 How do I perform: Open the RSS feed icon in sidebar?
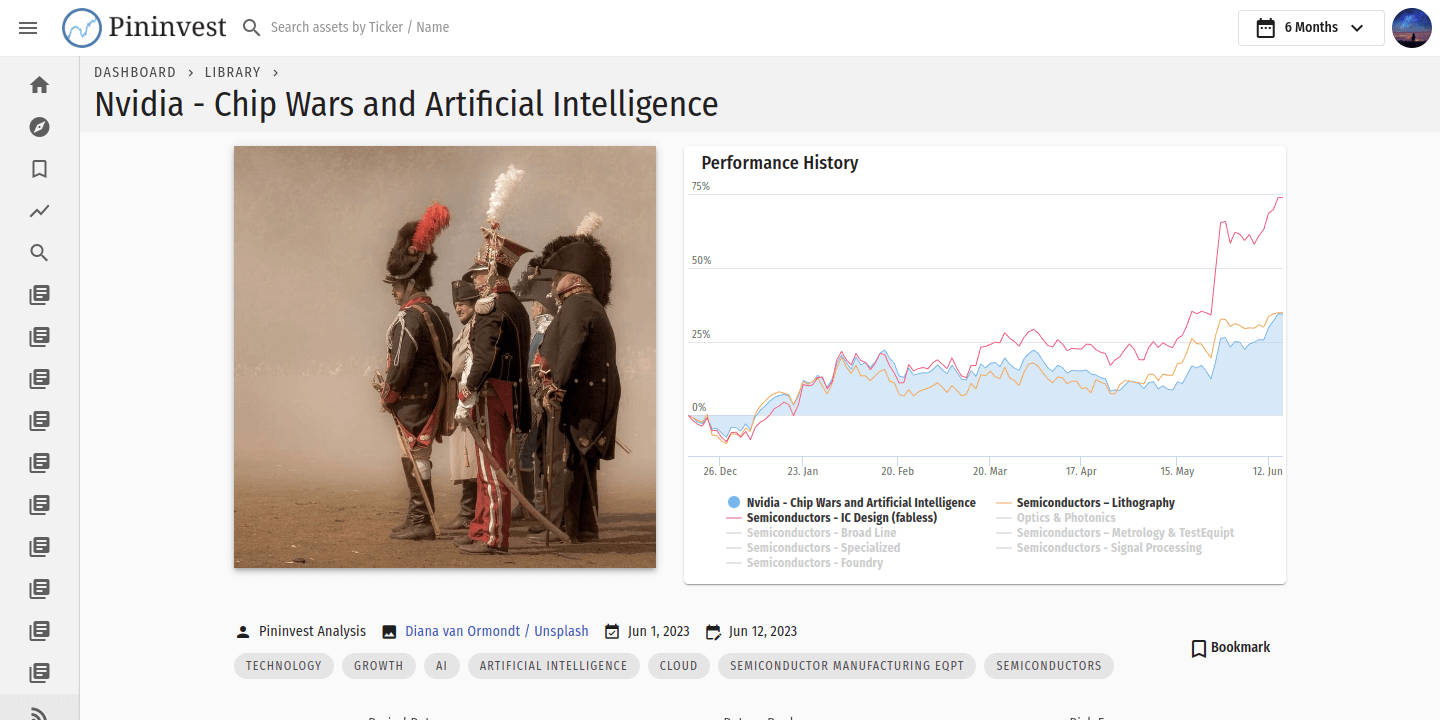click(39, 714)
